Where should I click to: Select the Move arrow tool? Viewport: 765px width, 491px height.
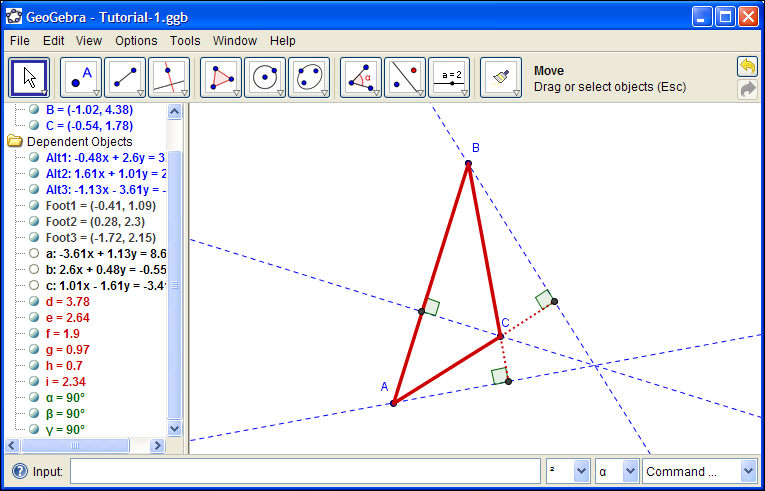tap(29, 78)
